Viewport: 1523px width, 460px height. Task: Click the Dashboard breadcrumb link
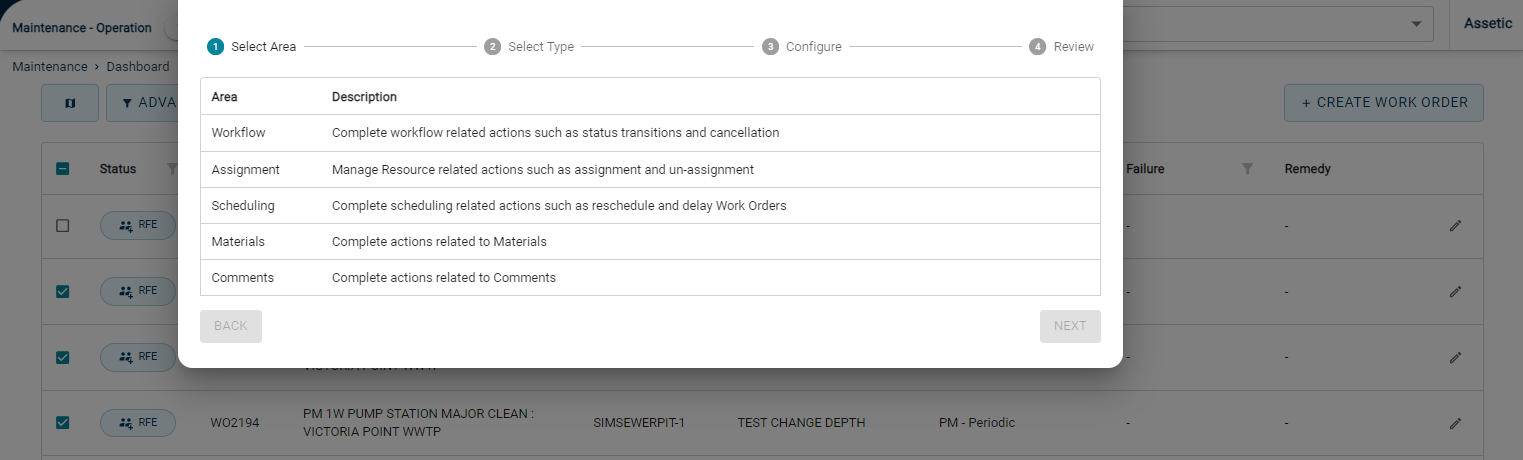pyautogui.click(x=138, y=67)
